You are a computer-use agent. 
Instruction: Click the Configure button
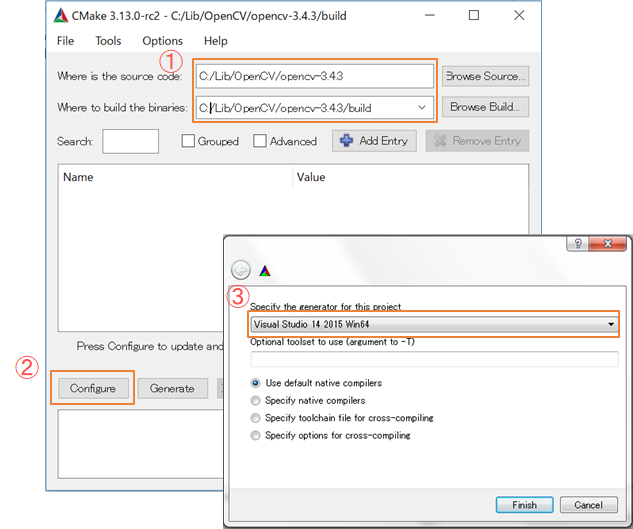(x=93, y=388)
